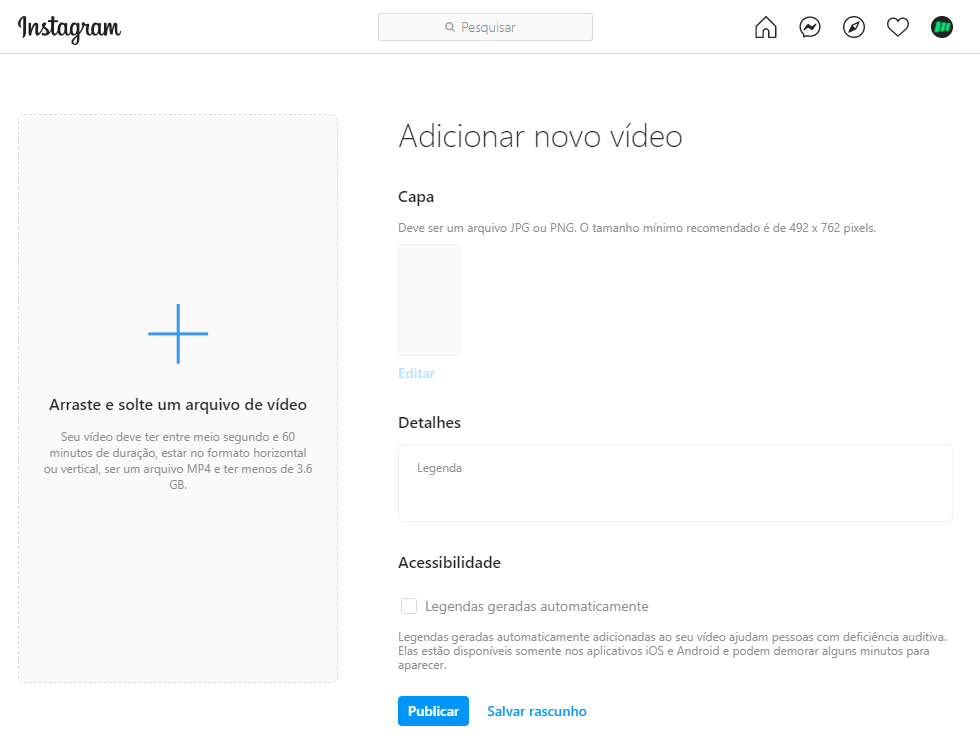The height and width of the screenshot is (740, 980).
Task: Select the empty cover thumbnail placeholder
Action: pos(429,300)
